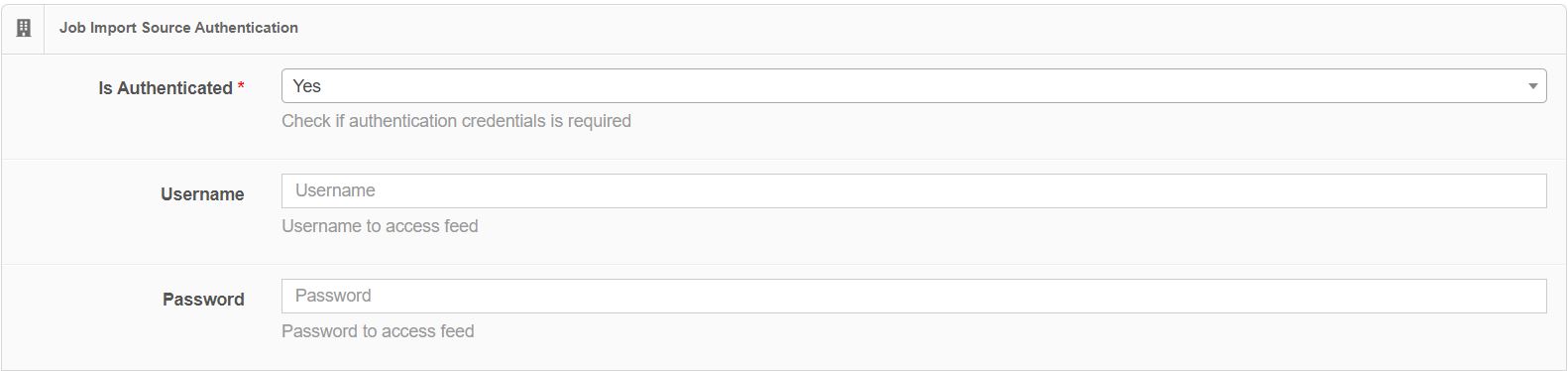This screenshot has width=1568, height=371.
Task: Click the Username field label
Action: [202, 194]
